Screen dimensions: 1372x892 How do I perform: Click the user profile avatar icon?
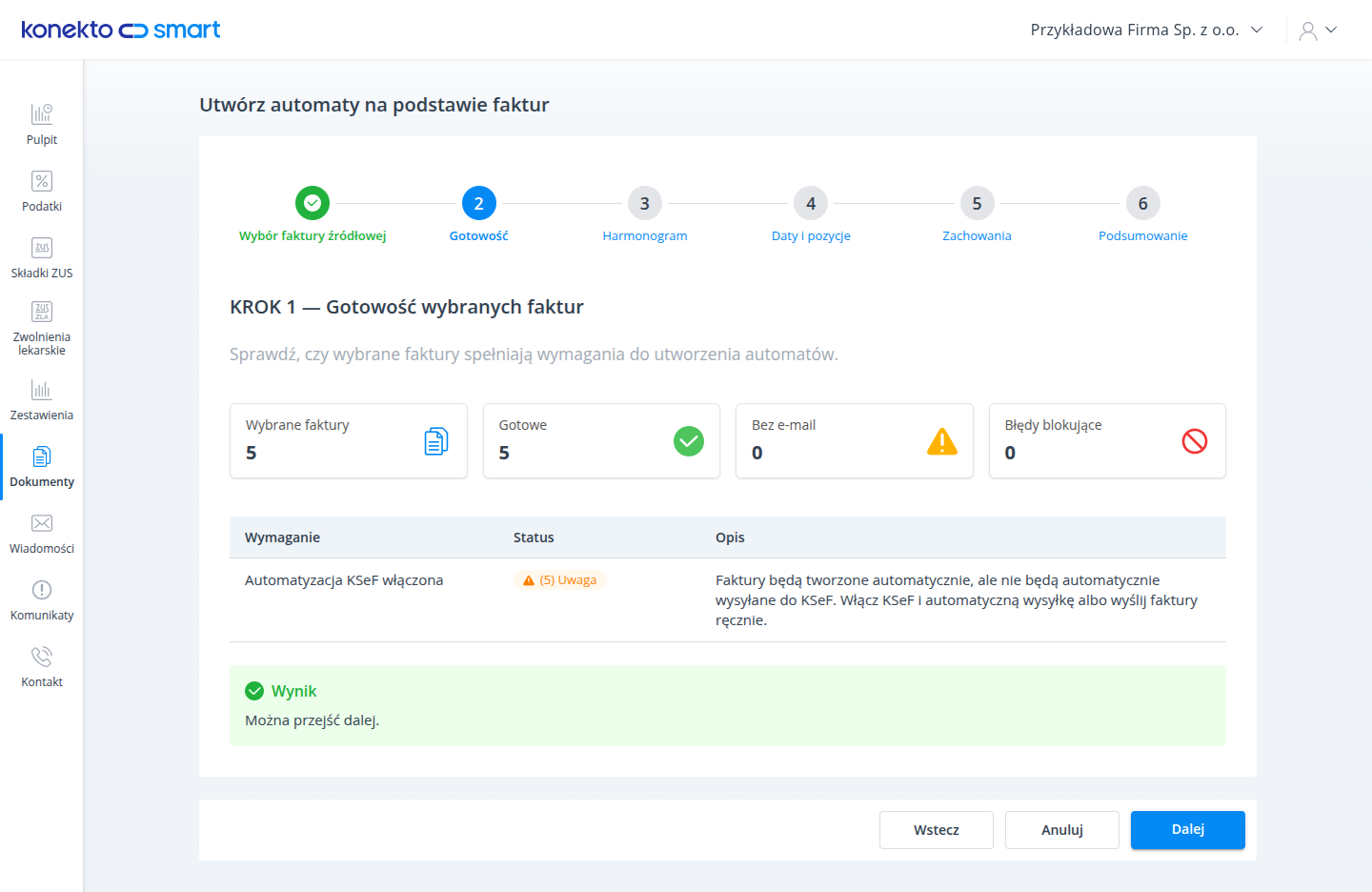point(1308,30)
